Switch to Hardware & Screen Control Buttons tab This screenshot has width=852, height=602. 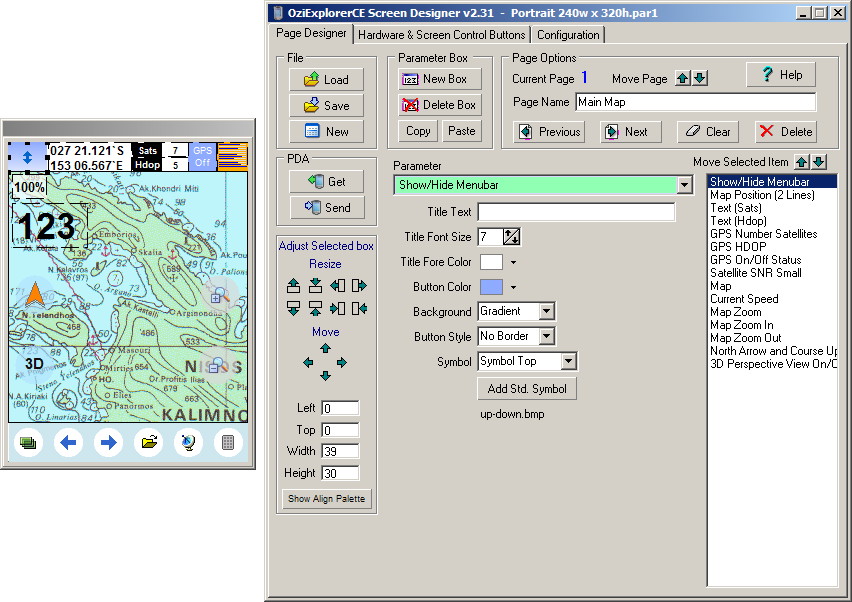(x=441, y=35)
